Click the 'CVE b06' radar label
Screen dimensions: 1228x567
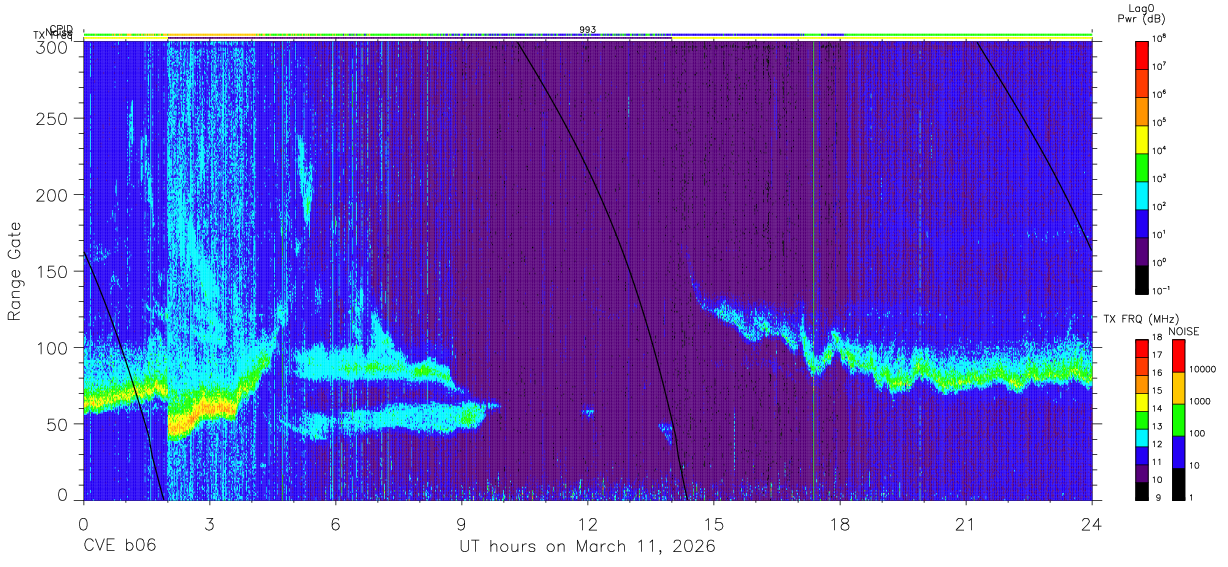coord(120,547)
